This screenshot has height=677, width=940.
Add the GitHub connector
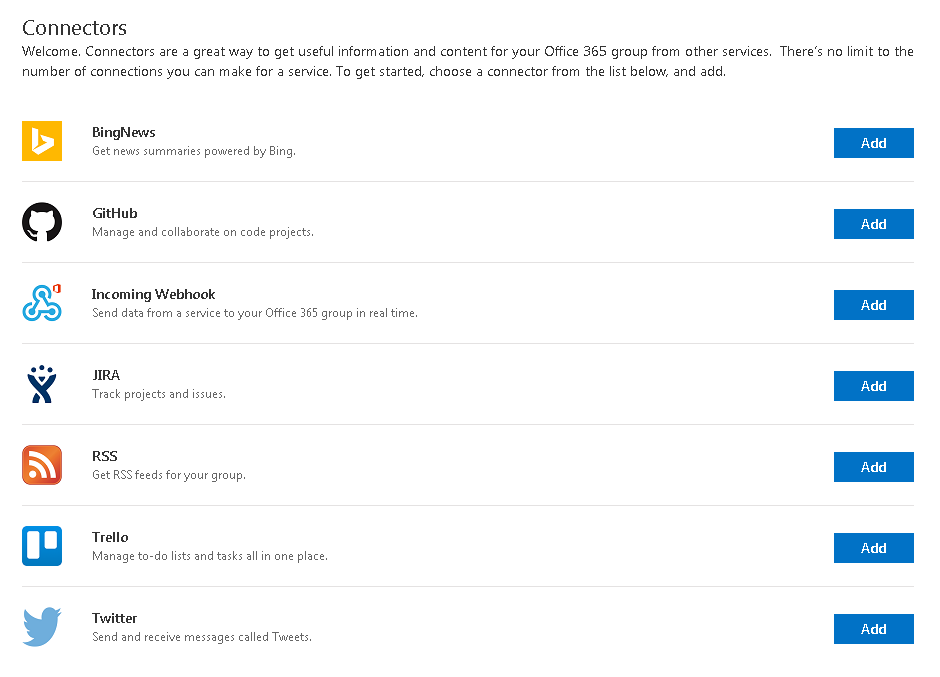pyautogui.click(x=873, y=224)
